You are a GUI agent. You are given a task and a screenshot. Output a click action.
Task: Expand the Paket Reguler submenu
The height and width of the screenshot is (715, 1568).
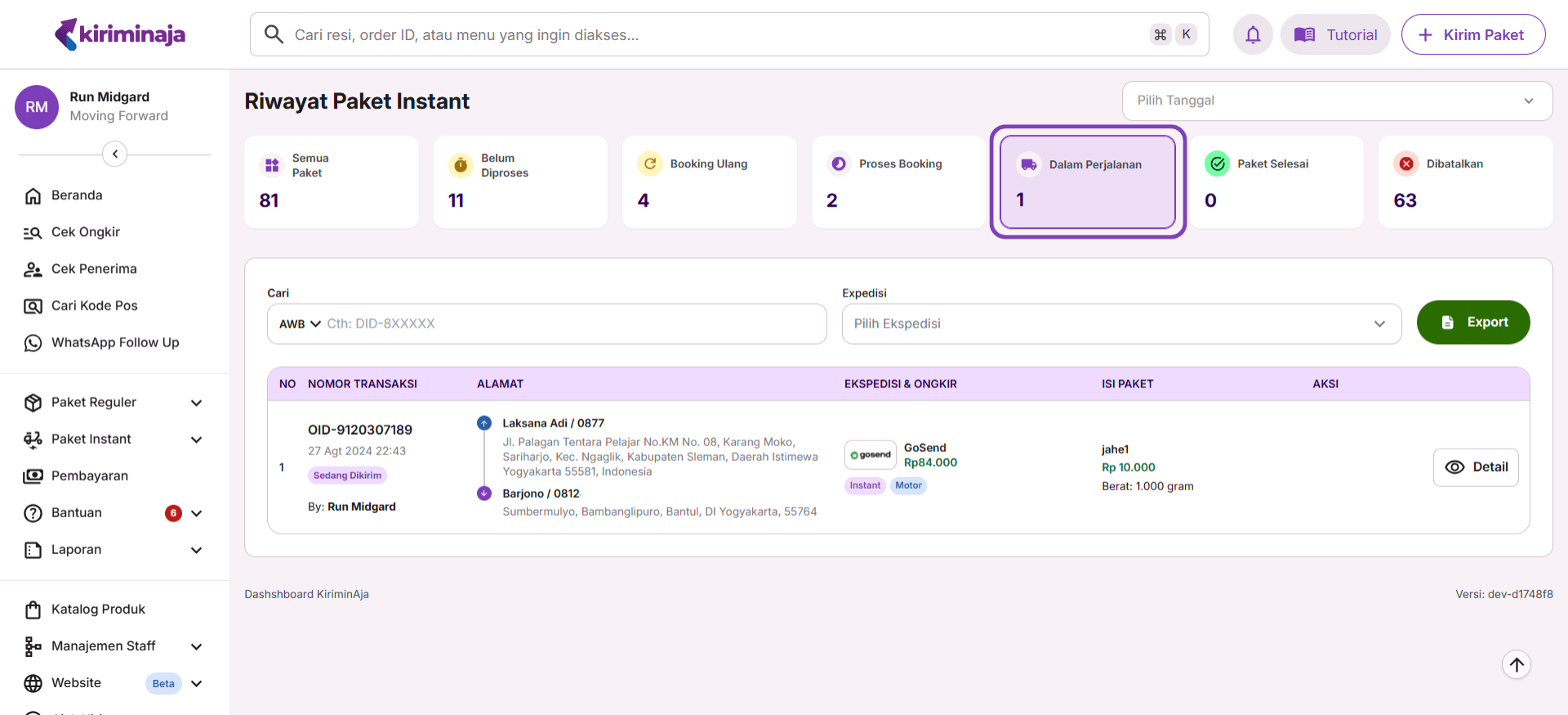coord(196,403)
